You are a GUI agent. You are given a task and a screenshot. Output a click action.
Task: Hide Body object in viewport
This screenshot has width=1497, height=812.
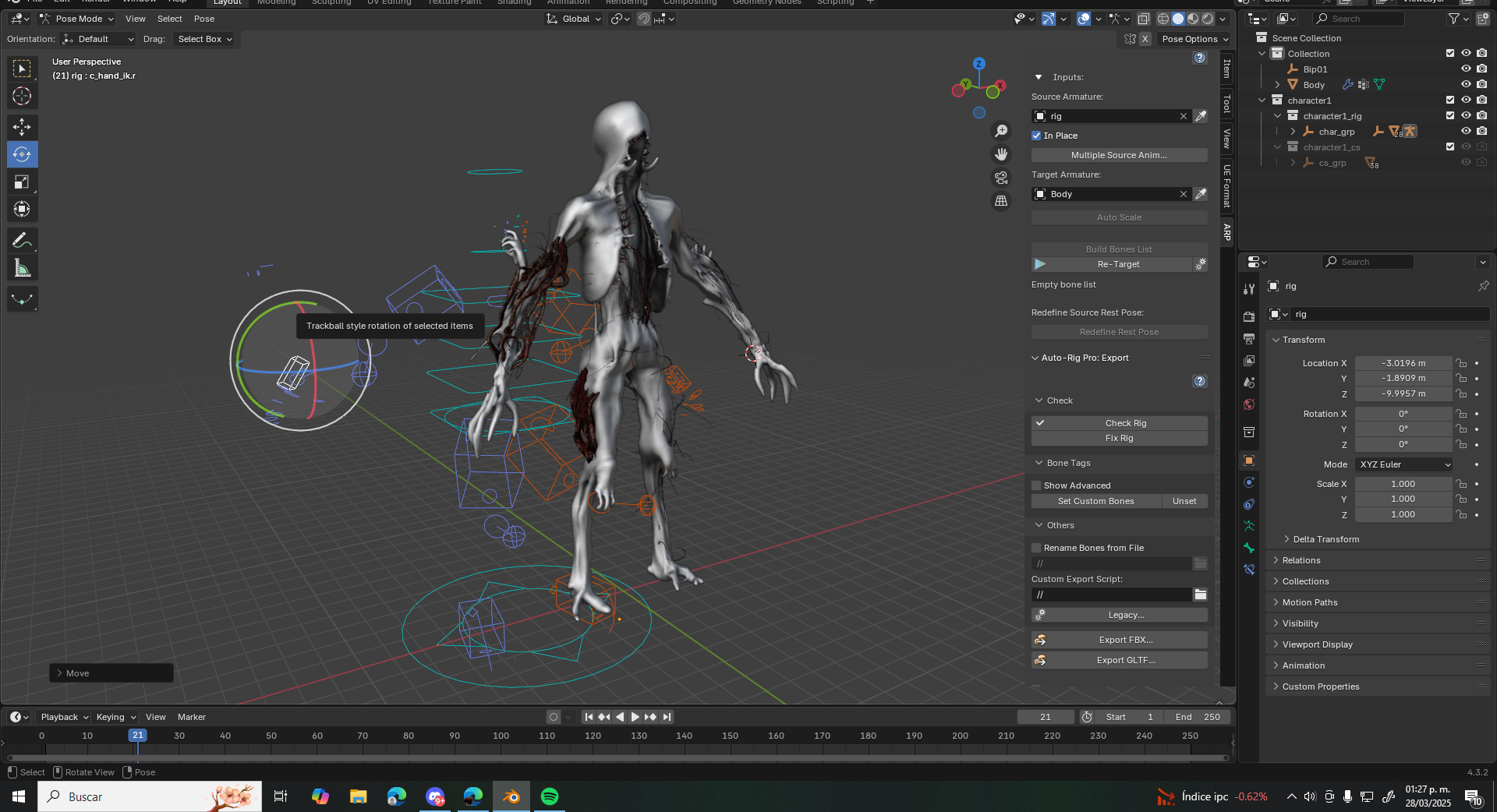(x=1466, y=84)
